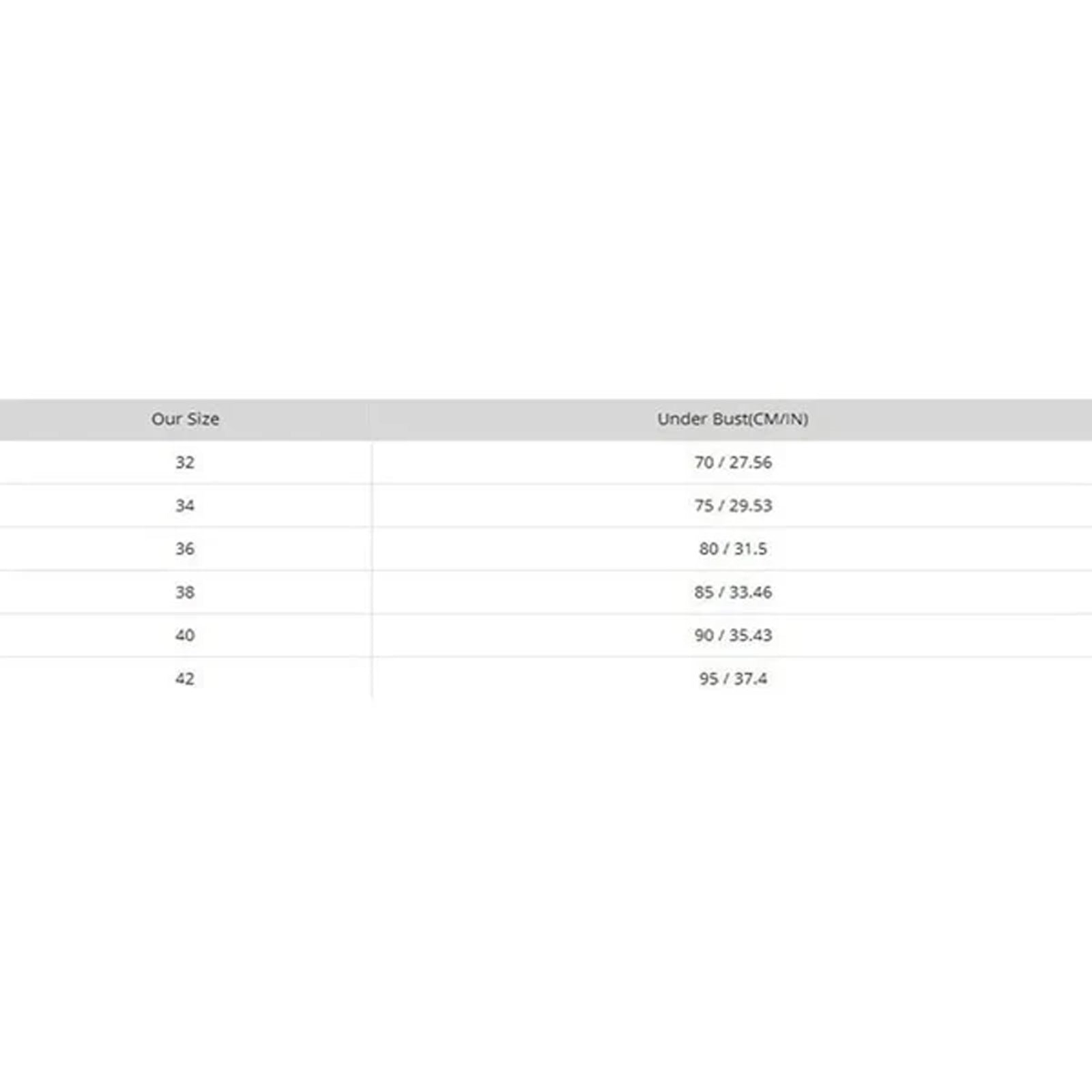1092x1092 pixels.
Task: Select the size 36 cell
Action: [185, 549]
